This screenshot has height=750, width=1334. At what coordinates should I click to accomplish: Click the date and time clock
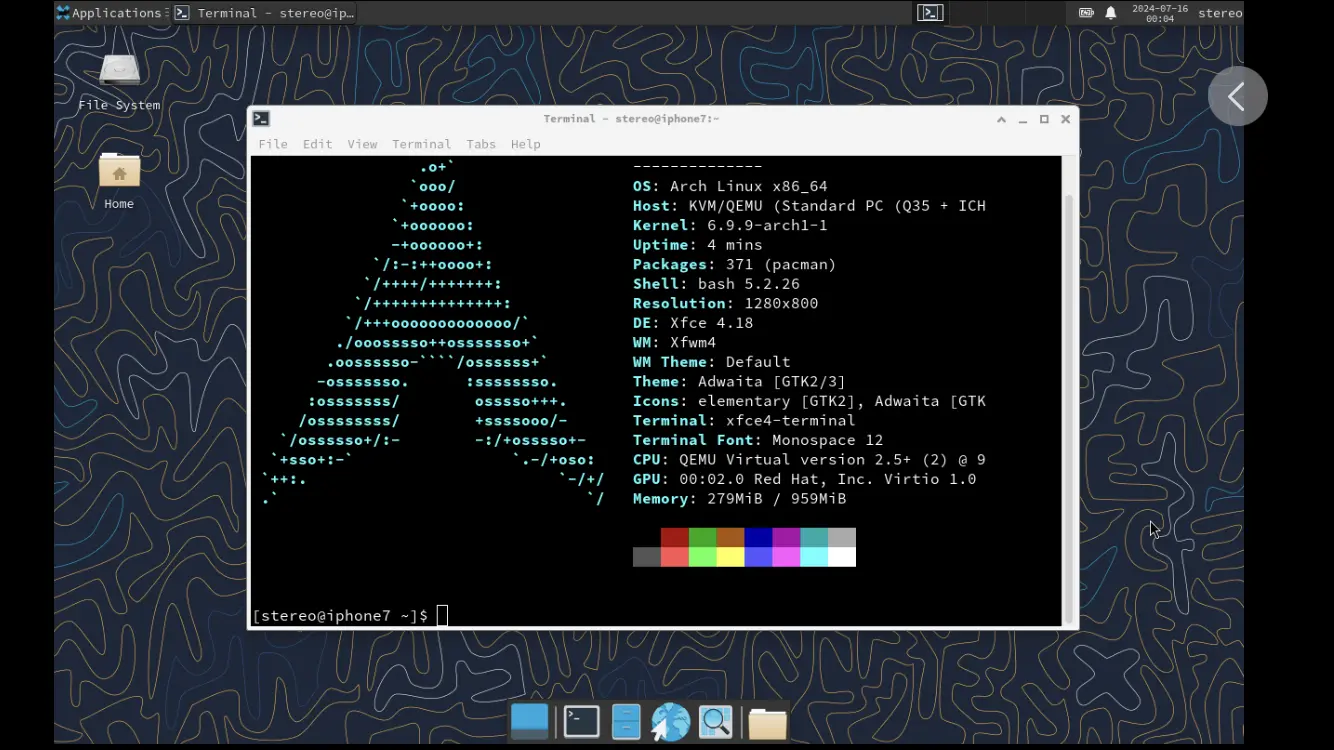1159,13
